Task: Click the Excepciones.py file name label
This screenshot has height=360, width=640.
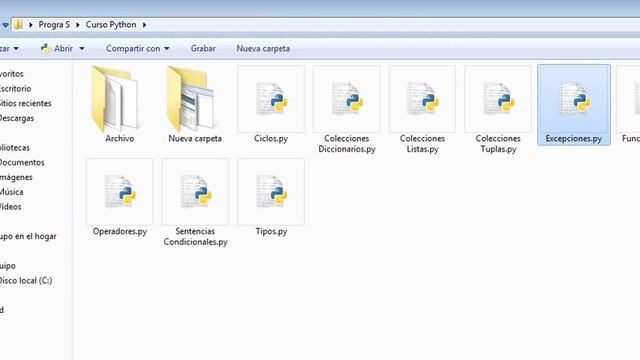Action: (574, 139)
